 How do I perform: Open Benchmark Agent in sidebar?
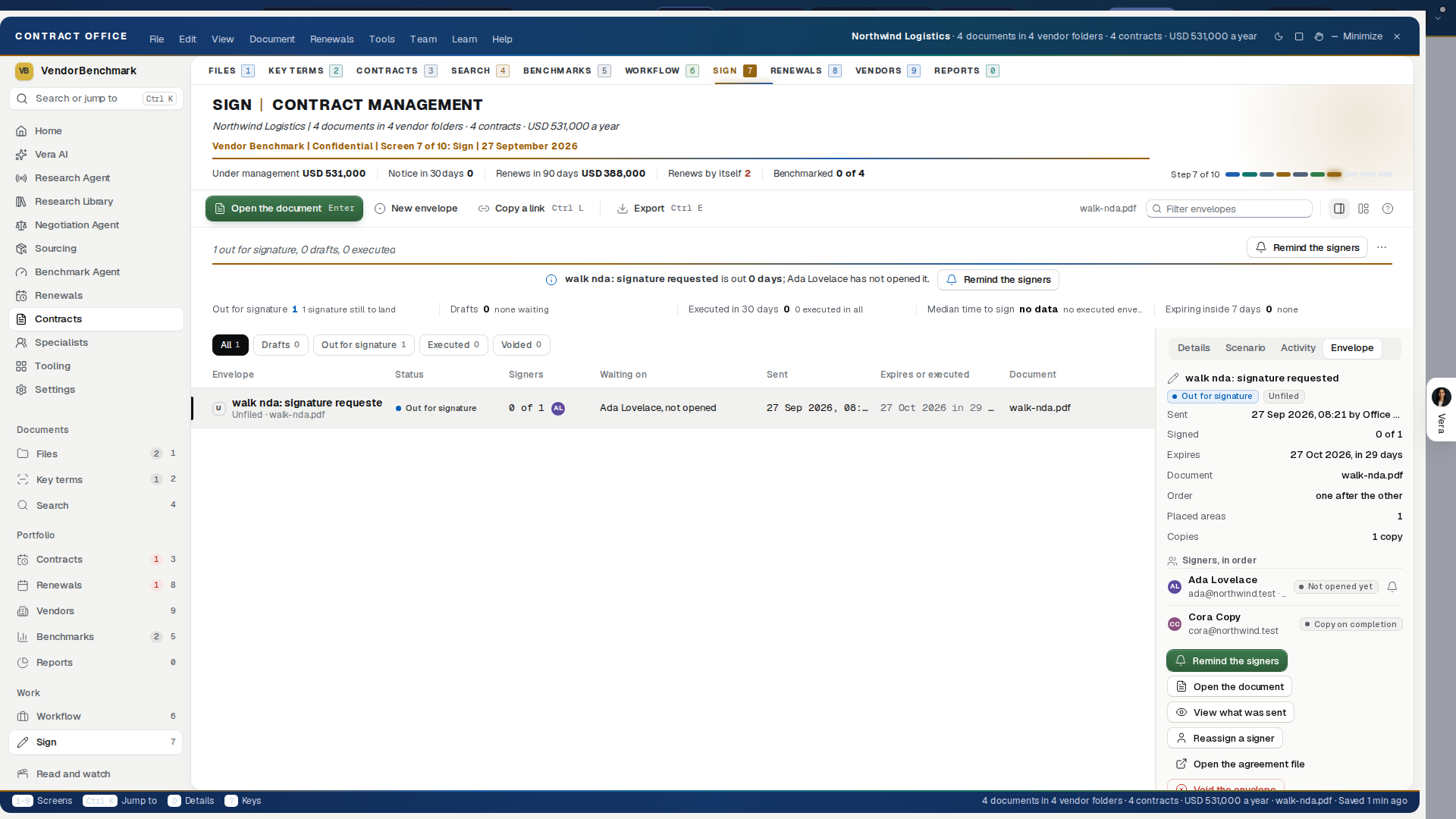[x=96, y=271]
